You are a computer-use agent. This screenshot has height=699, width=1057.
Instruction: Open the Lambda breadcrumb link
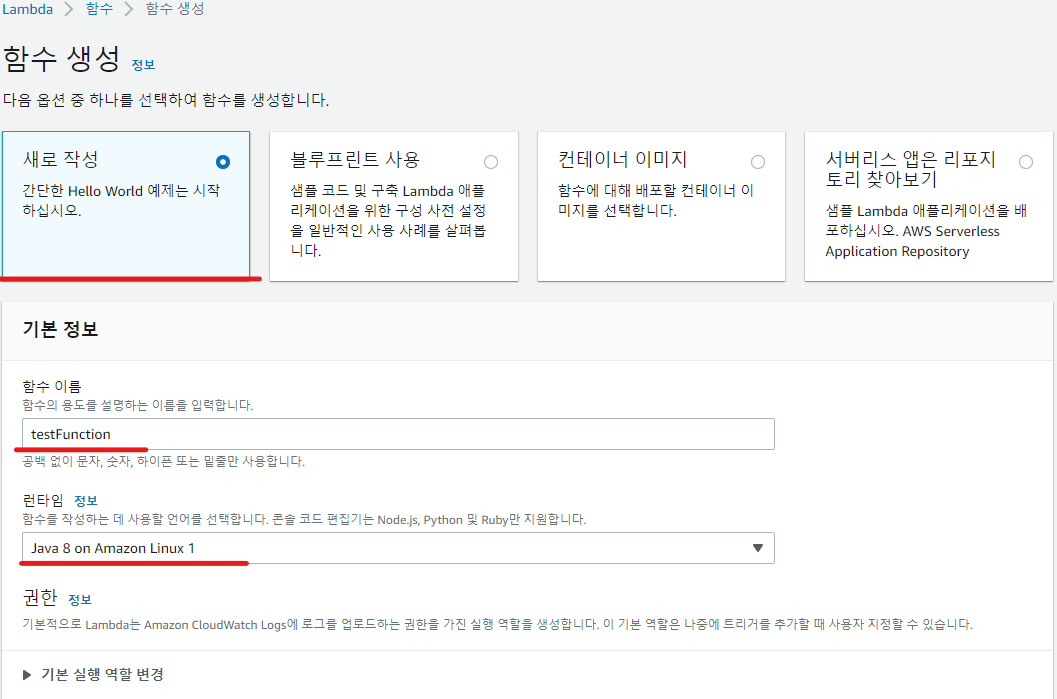(x=28, y=9)
